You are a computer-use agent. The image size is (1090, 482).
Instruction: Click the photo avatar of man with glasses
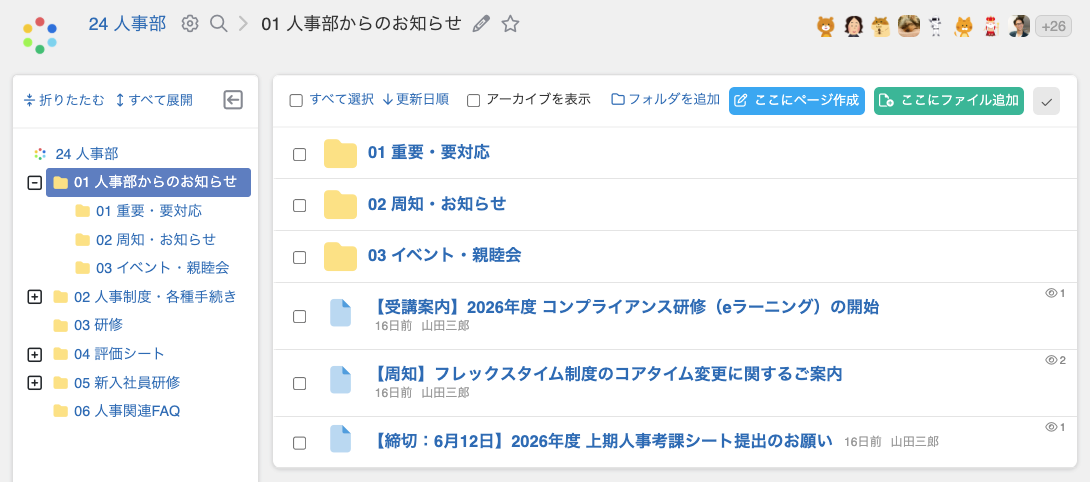[1019, 26]
